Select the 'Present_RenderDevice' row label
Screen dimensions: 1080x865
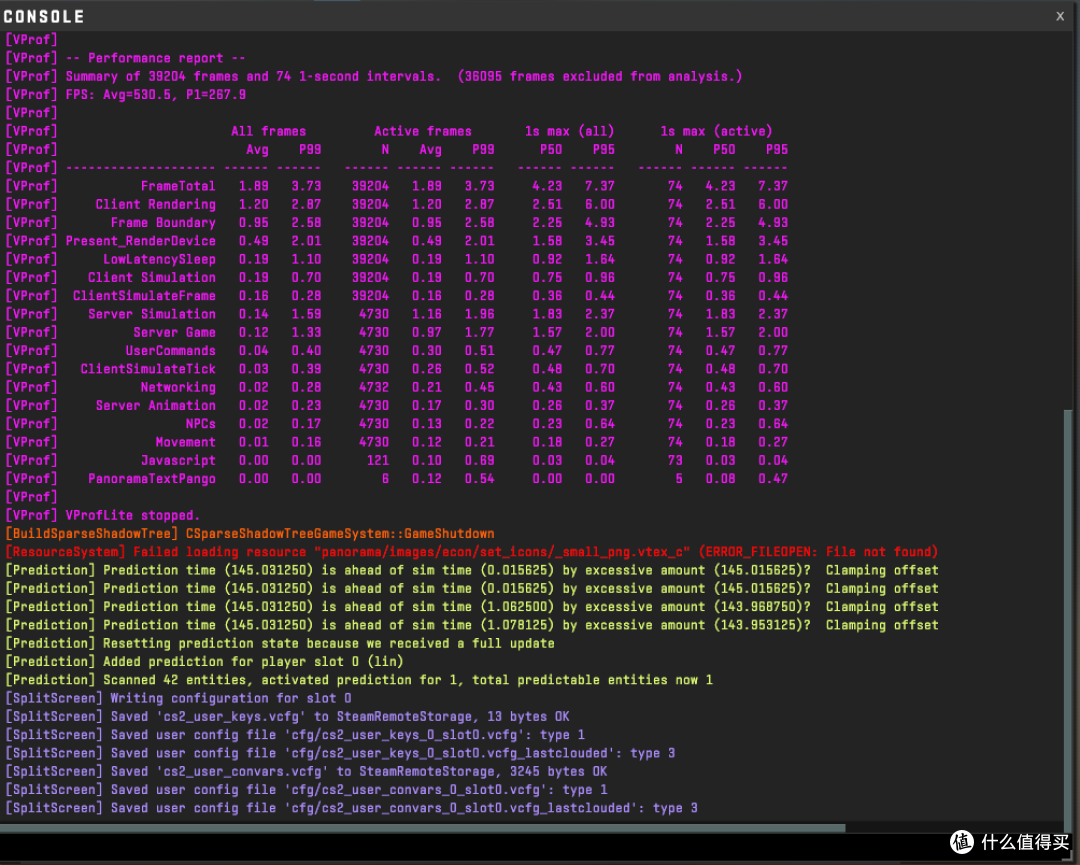pyautogui.click(x=141, y=241)
